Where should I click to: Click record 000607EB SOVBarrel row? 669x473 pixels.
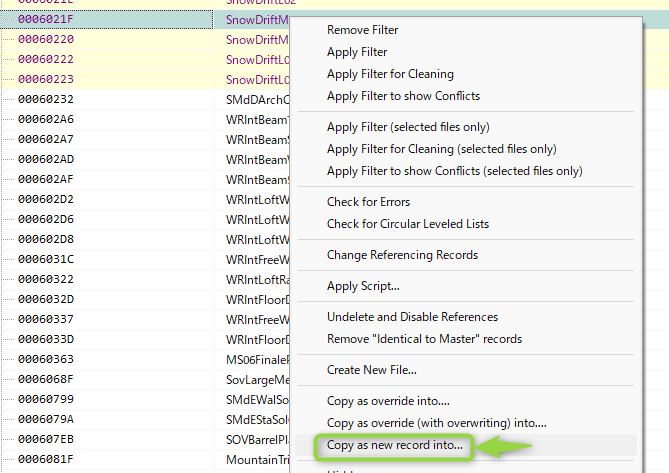click(46, 439)
